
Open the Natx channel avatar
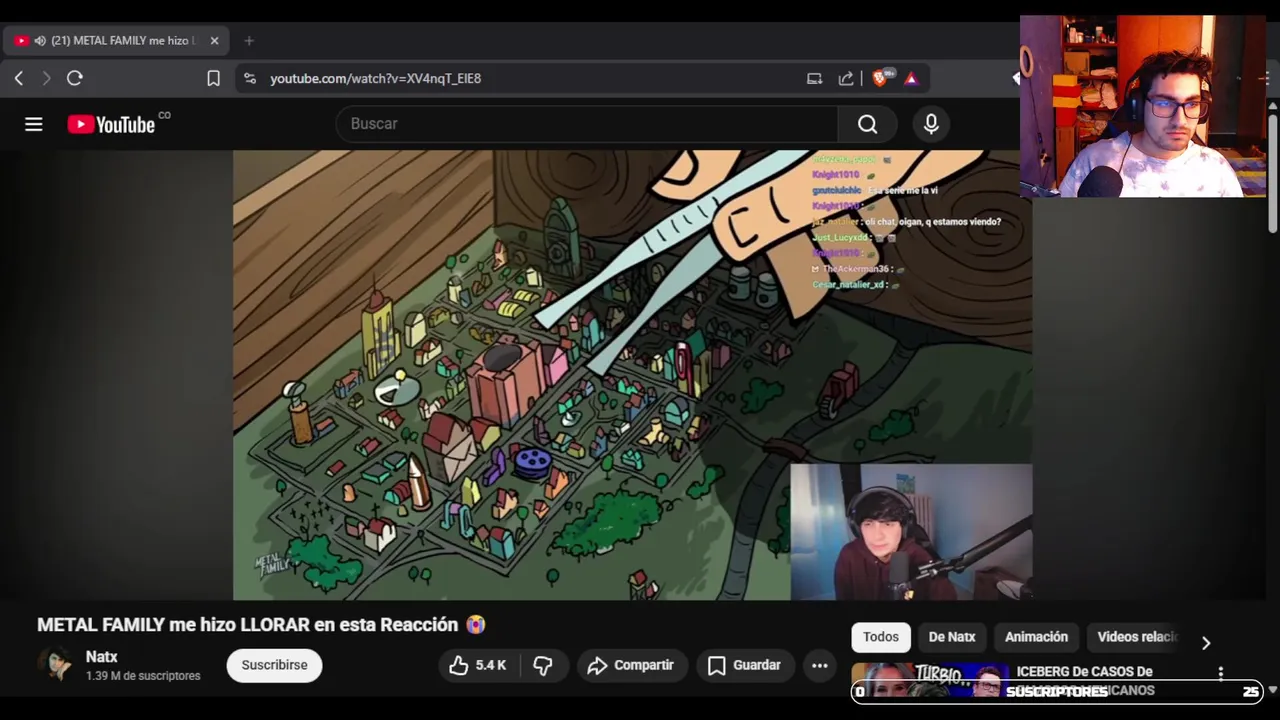[x=56, y=665]
